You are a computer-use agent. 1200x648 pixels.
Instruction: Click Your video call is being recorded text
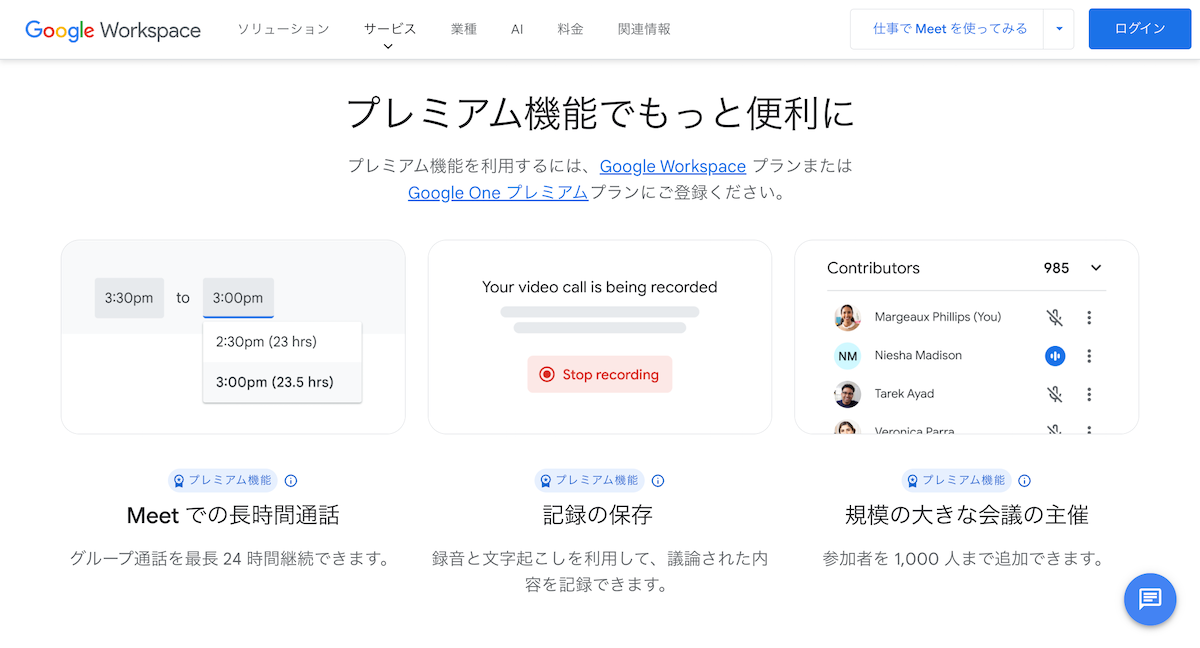pos(600,287)
